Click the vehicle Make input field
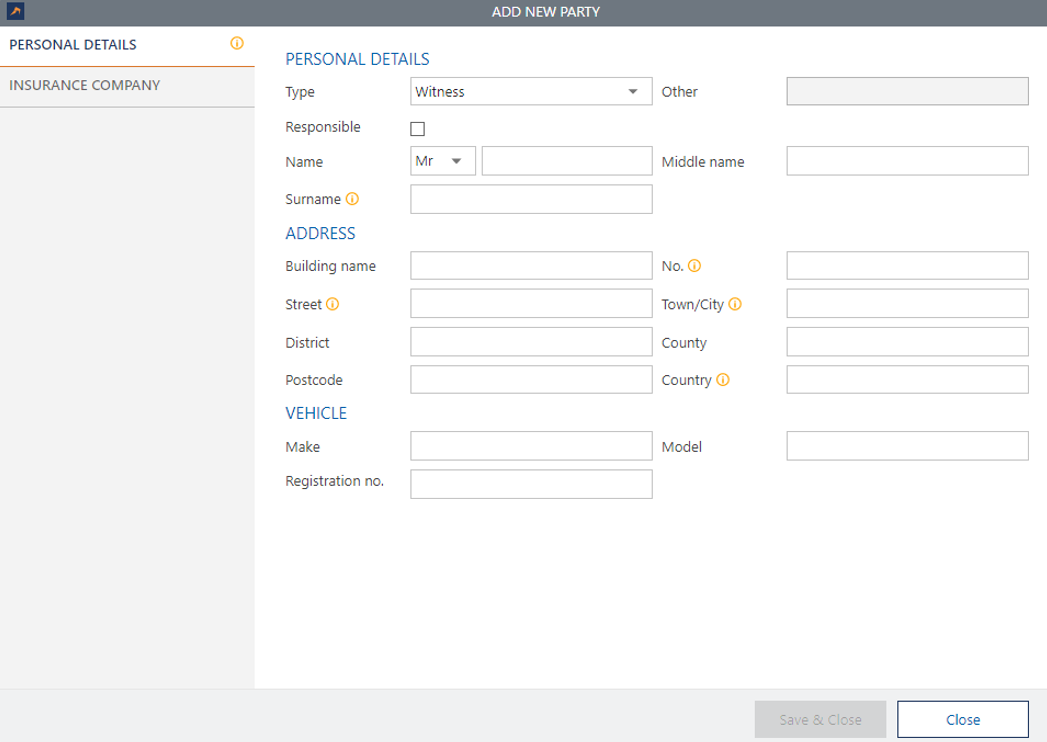 tap(531, 446)
